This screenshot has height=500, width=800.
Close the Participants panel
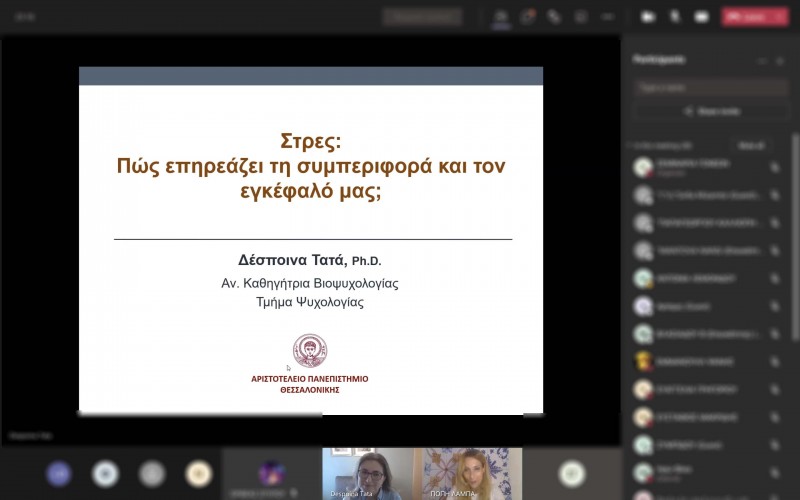pyautogui.click(x=780, y=60)
